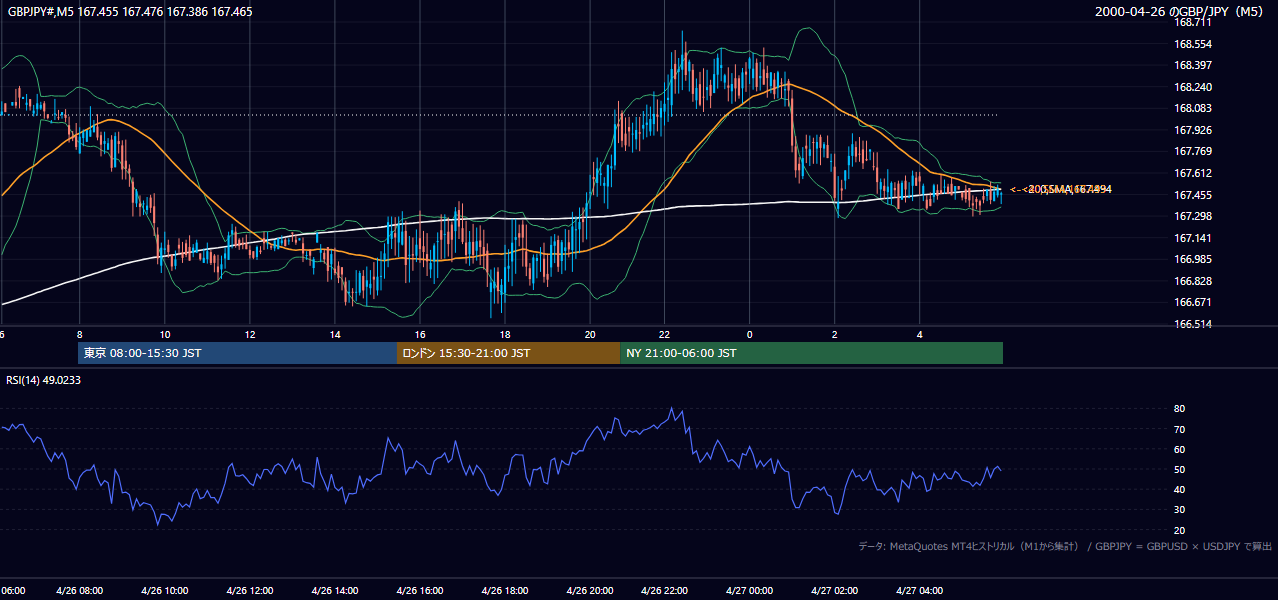Click the hour 20 tick under the price chart
The width and height of the screenshot is (1278, 600).
pos(590,335)
